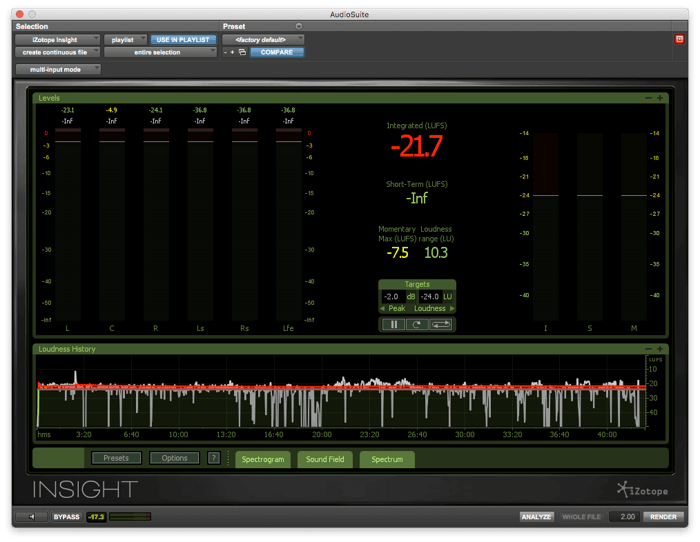This screenshot has height=542, width=700.
Task: Click the Short-Term -Inf value
Action: coord(417,198)
